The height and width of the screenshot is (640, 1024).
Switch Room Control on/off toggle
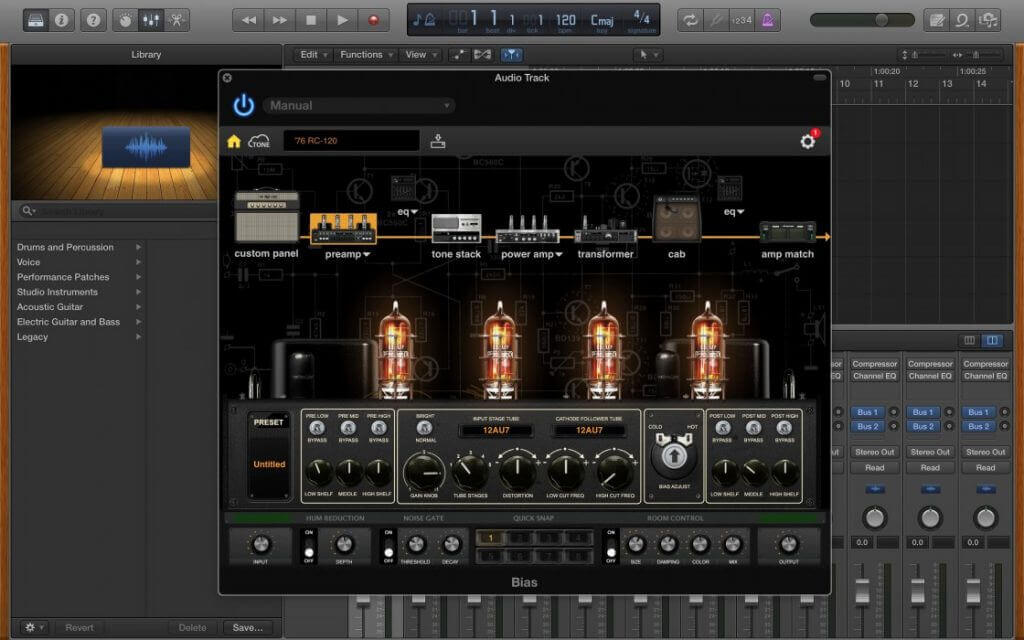[611, 546]
